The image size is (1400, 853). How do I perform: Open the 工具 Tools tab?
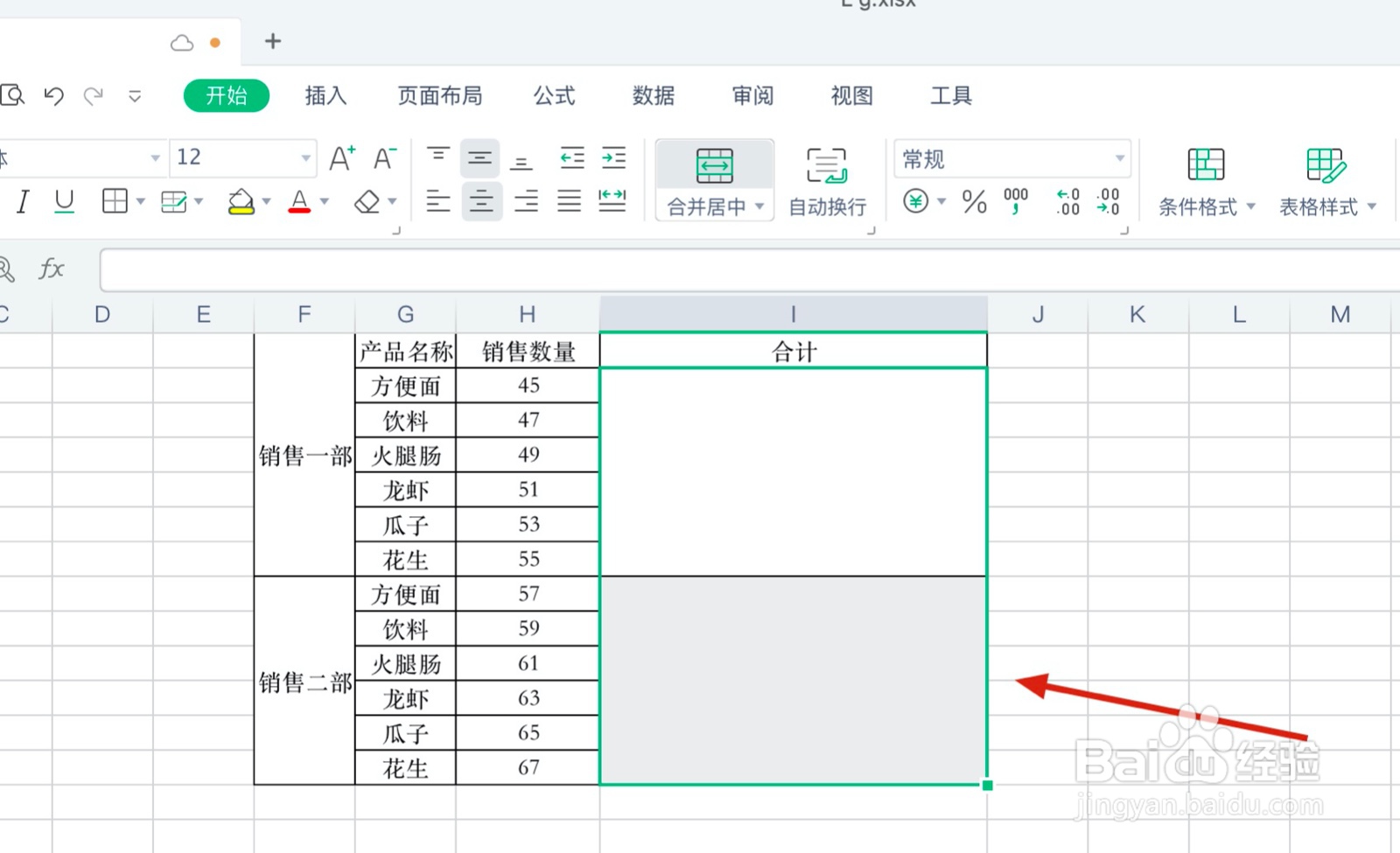click(951, 95)
